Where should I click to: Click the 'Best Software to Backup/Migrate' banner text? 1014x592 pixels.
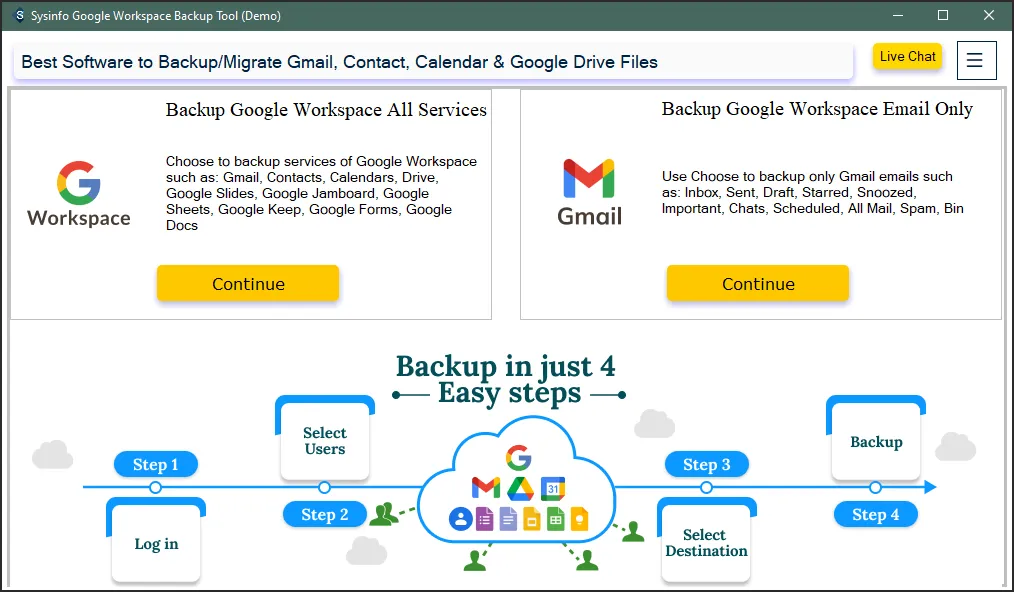340,62
